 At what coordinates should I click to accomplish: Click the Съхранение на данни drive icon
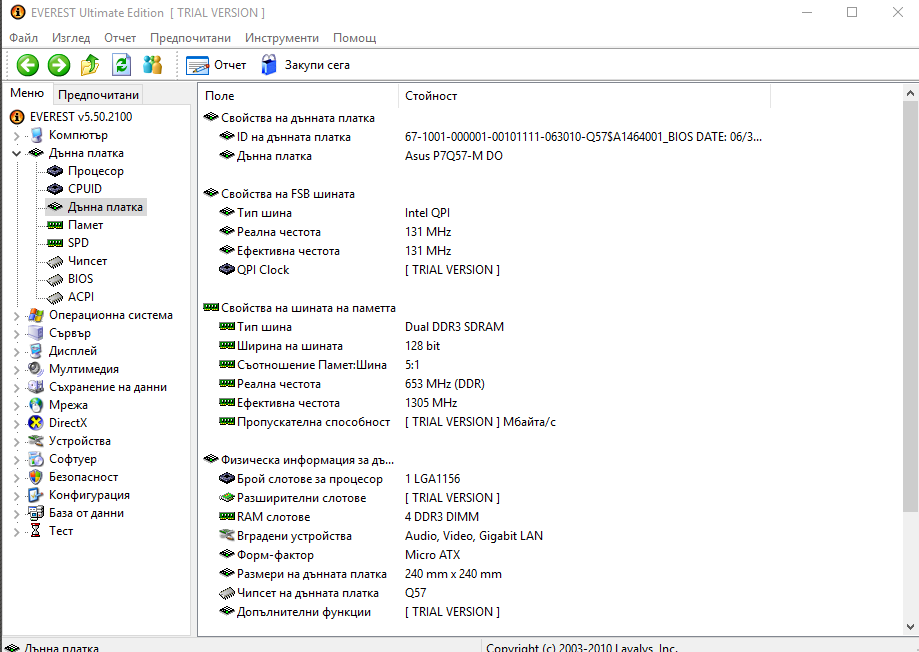pyautogui.click(x=36, y=387)
